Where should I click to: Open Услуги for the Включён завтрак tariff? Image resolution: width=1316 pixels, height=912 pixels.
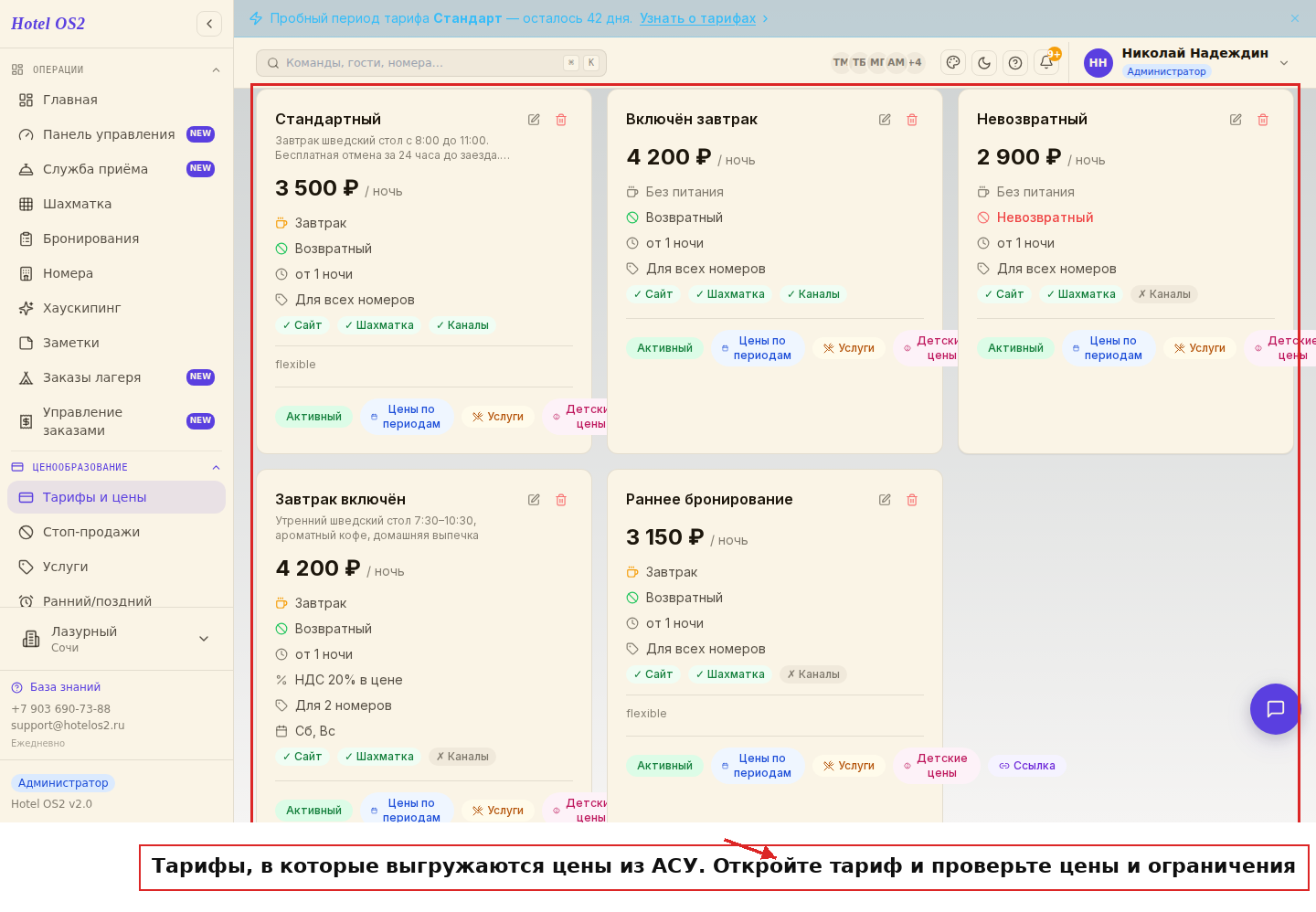pyautogui.click(x=849, y=348)
